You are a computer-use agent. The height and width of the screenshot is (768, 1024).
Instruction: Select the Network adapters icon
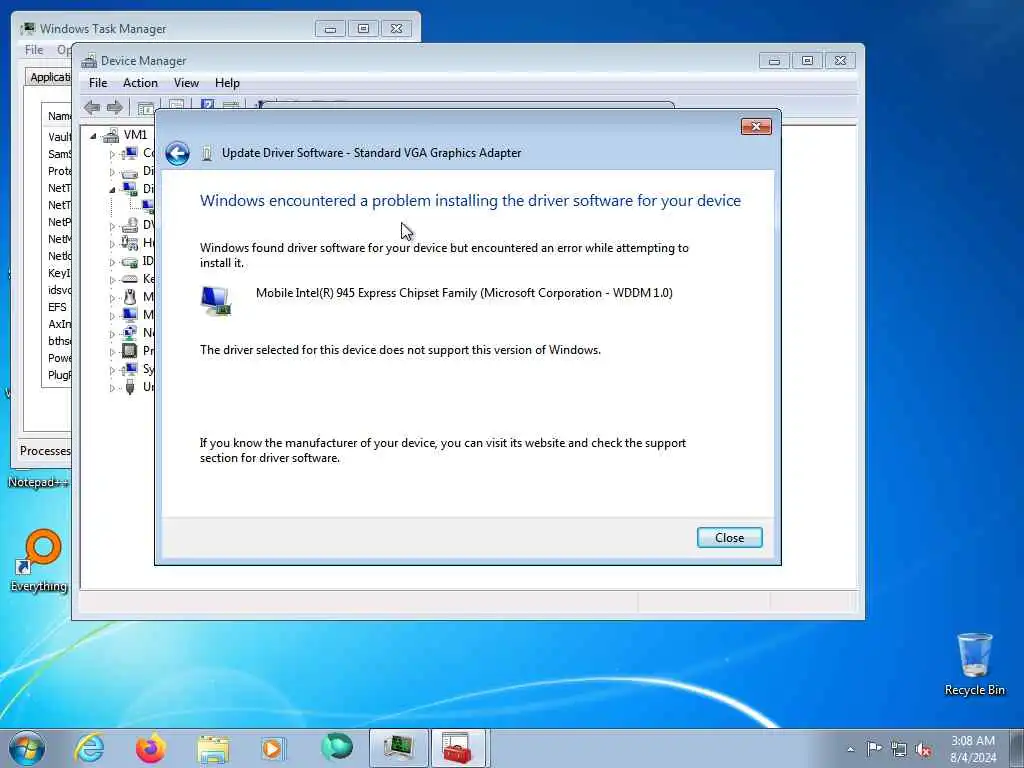[x=130, y=332]
